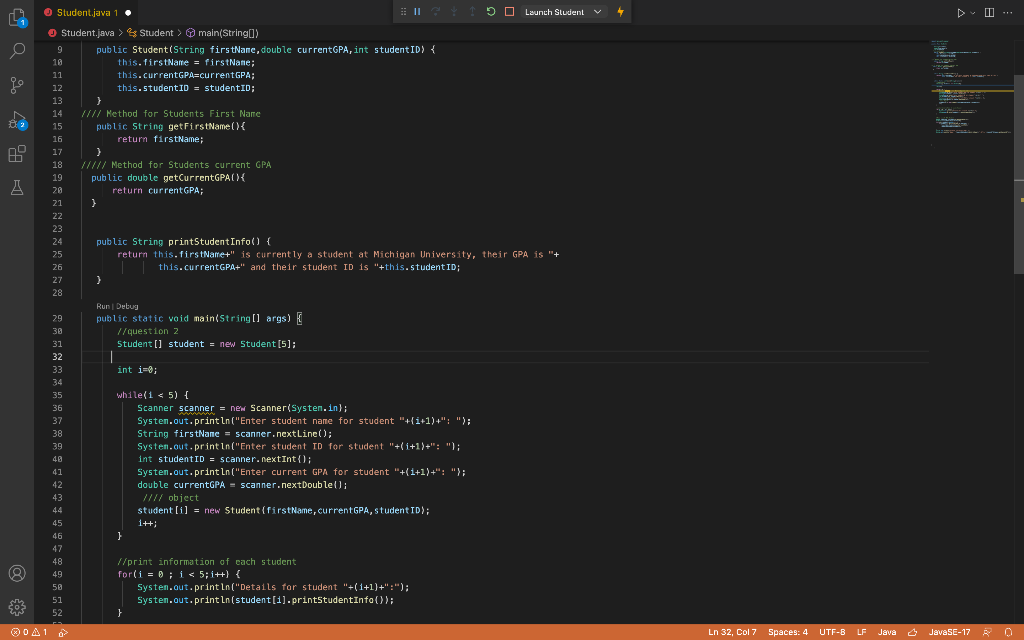The image size is (1024, 640).
Task: Click the Stop debugging icon
Action: pyautogui.click(x=510, y=11)
